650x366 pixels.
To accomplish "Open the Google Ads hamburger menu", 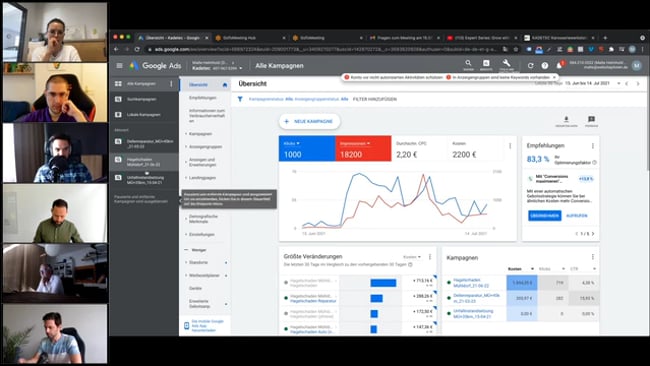I will point(119,65).
